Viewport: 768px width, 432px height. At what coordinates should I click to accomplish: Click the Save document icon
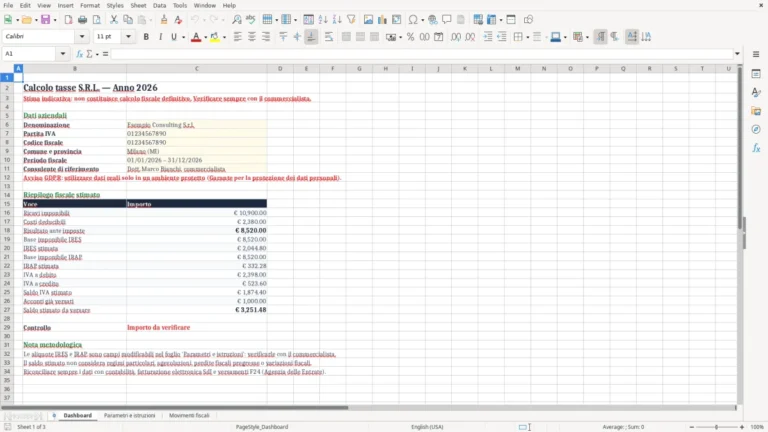[x=46, y=20]
